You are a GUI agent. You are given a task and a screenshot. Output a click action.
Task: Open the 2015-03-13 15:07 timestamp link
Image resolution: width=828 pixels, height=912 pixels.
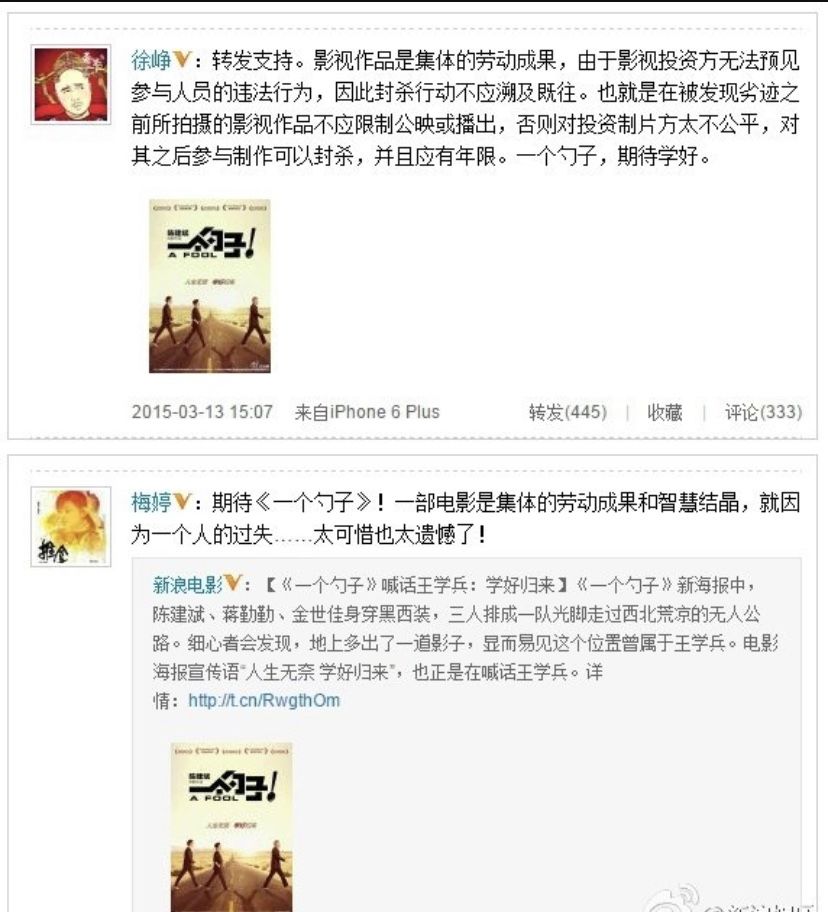click(202, 412)
